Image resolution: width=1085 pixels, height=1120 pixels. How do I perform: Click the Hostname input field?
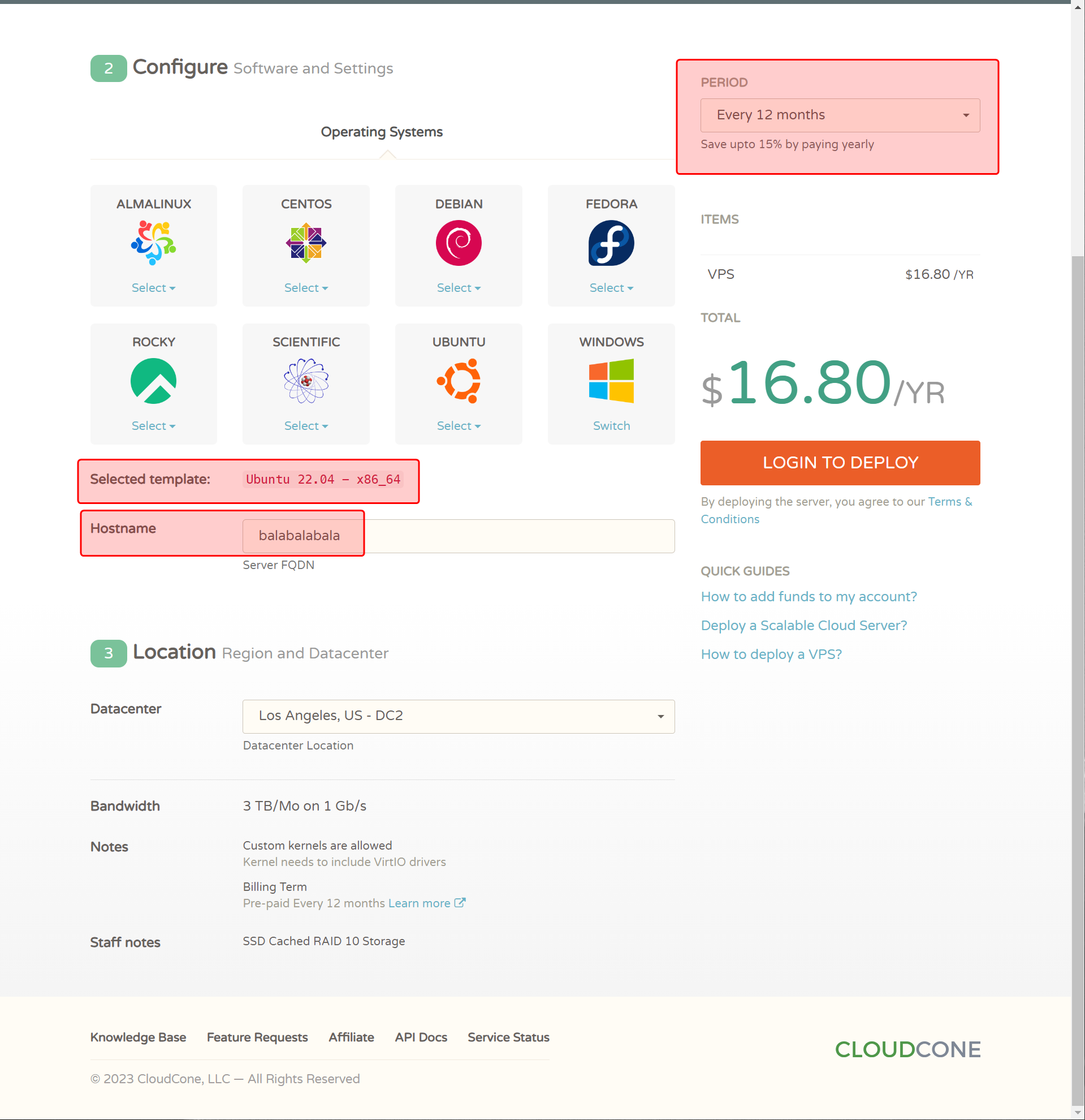458,536
